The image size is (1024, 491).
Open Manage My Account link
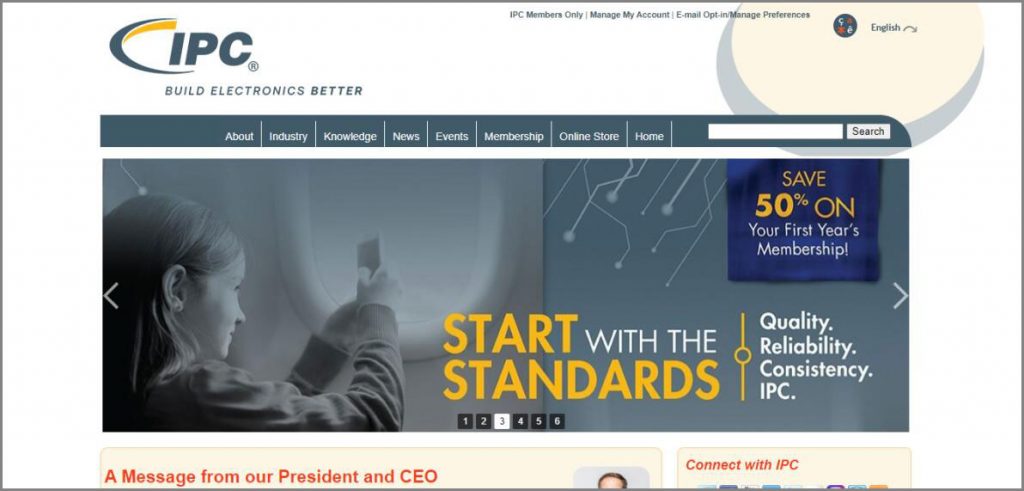coord(630,14)
